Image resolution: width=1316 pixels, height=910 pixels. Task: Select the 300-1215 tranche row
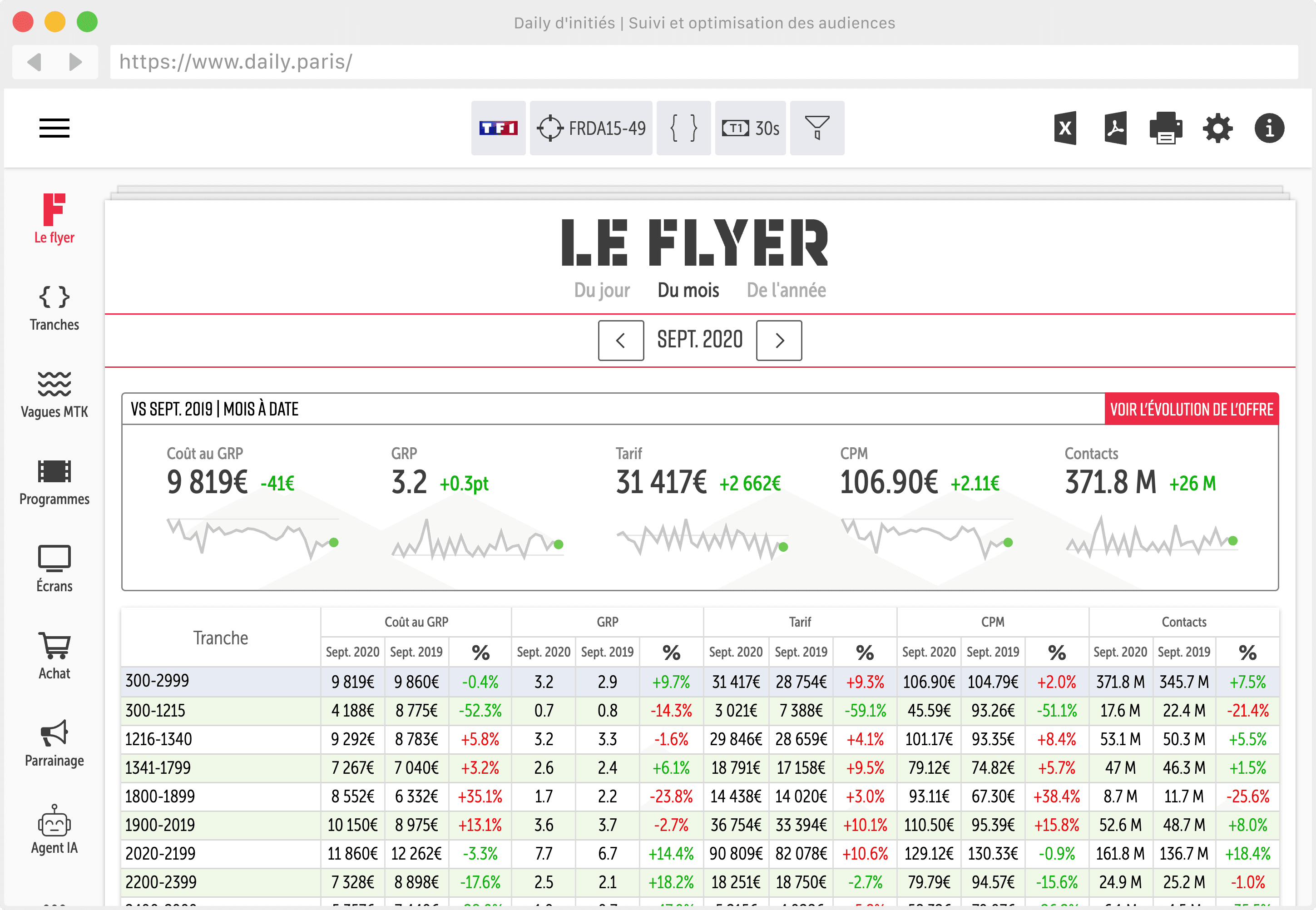(x=700, y=711)
